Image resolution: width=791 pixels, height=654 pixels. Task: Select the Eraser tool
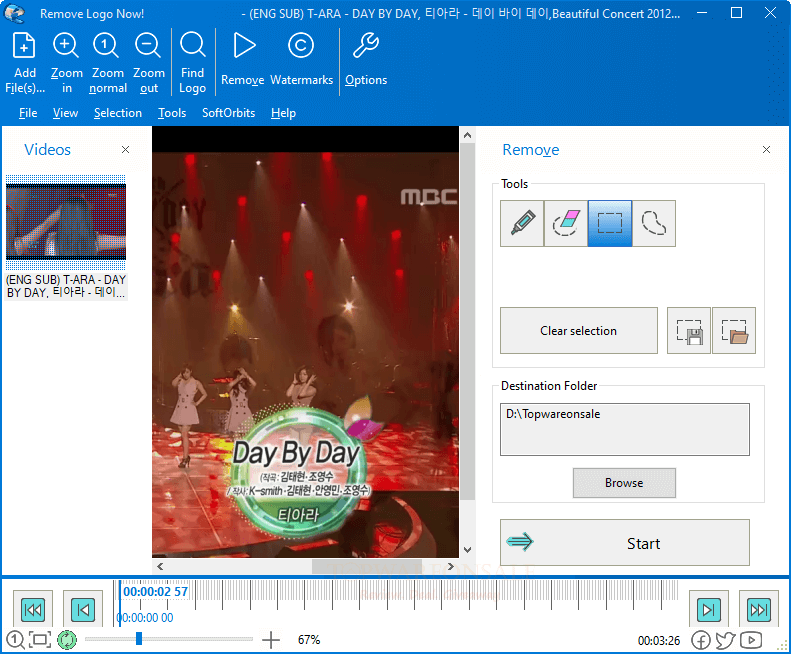[x=566, y=223]
